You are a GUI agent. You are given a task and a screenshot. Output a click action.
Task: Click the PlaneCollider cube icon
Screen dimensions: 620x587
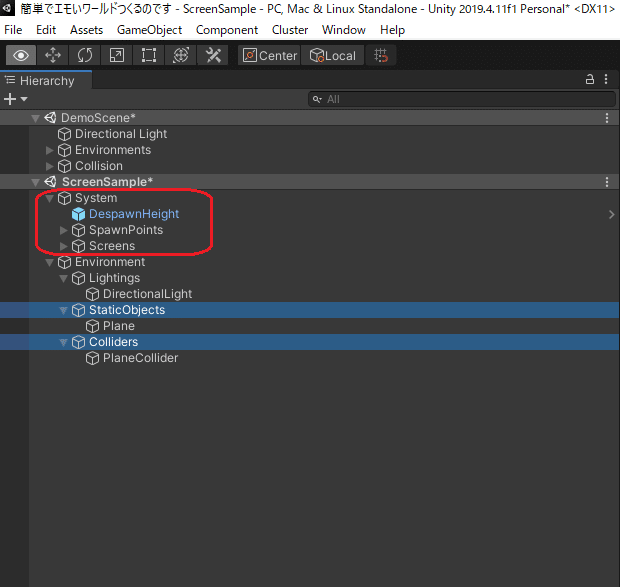click(93, 358)
